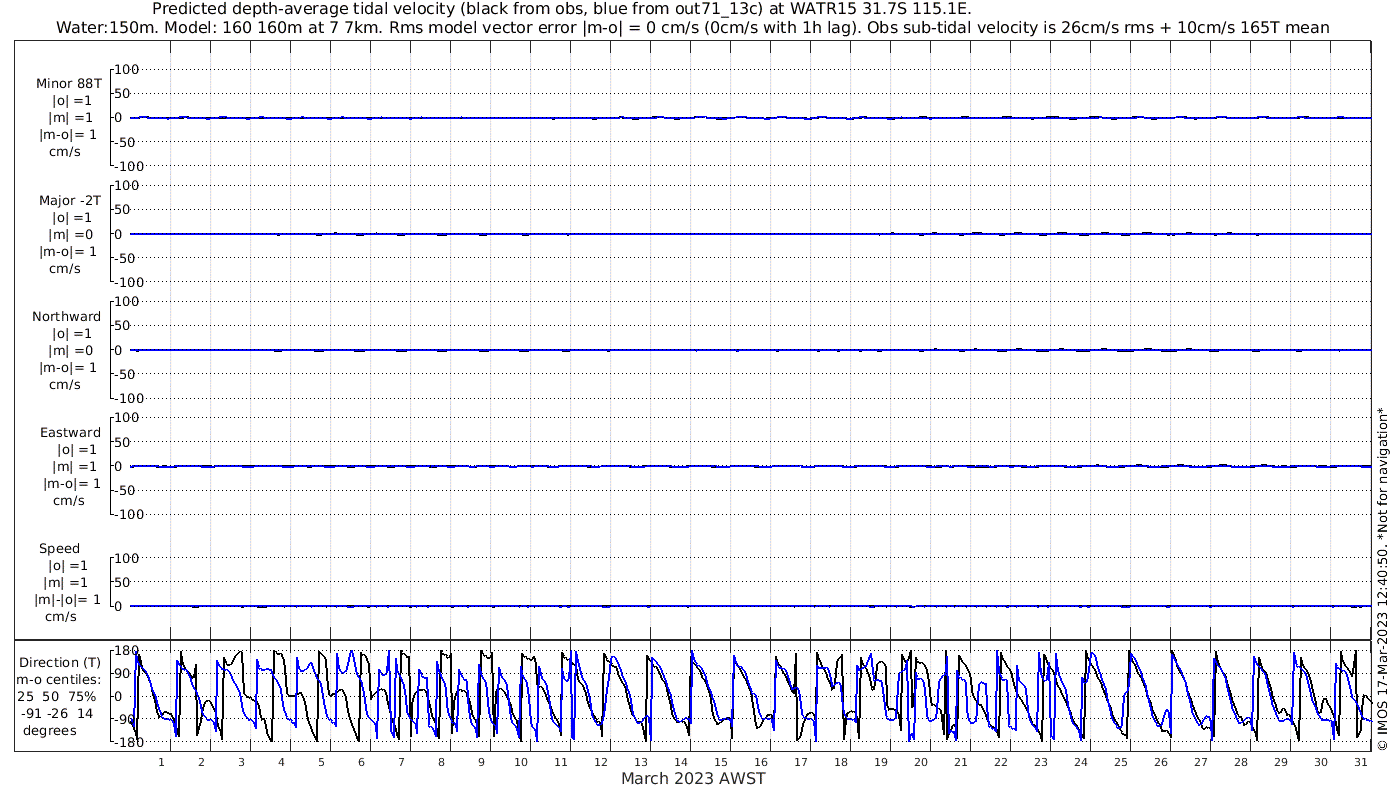Viewport: 1400px width, 800px height.
Task: Click day 15 on the date axis
Action: [721, 762]
